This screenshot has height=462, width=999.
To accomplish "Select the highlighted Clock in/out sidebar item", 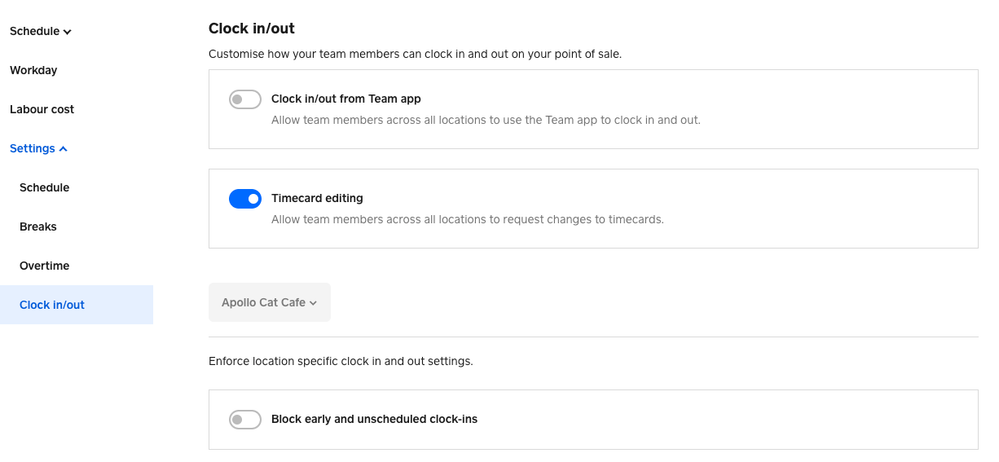I will (52, 305).
